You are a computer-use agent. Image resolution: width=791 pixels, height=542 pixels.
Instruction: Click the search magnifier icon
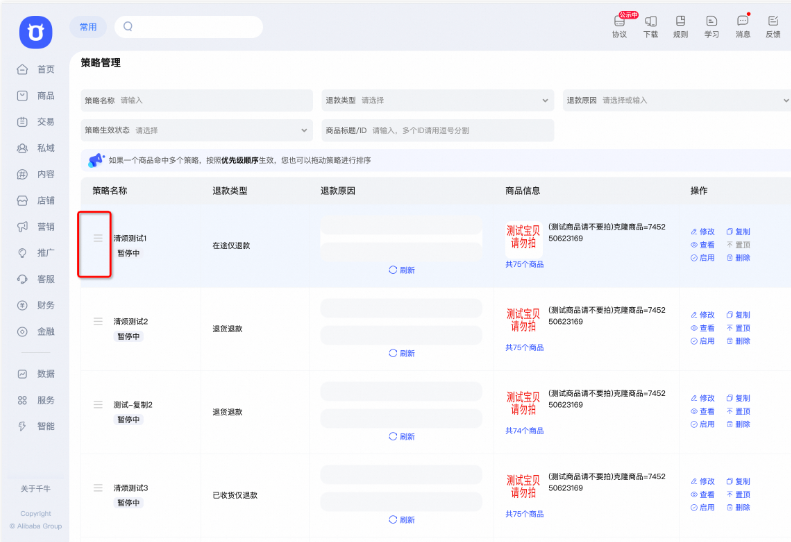(128, 26)
